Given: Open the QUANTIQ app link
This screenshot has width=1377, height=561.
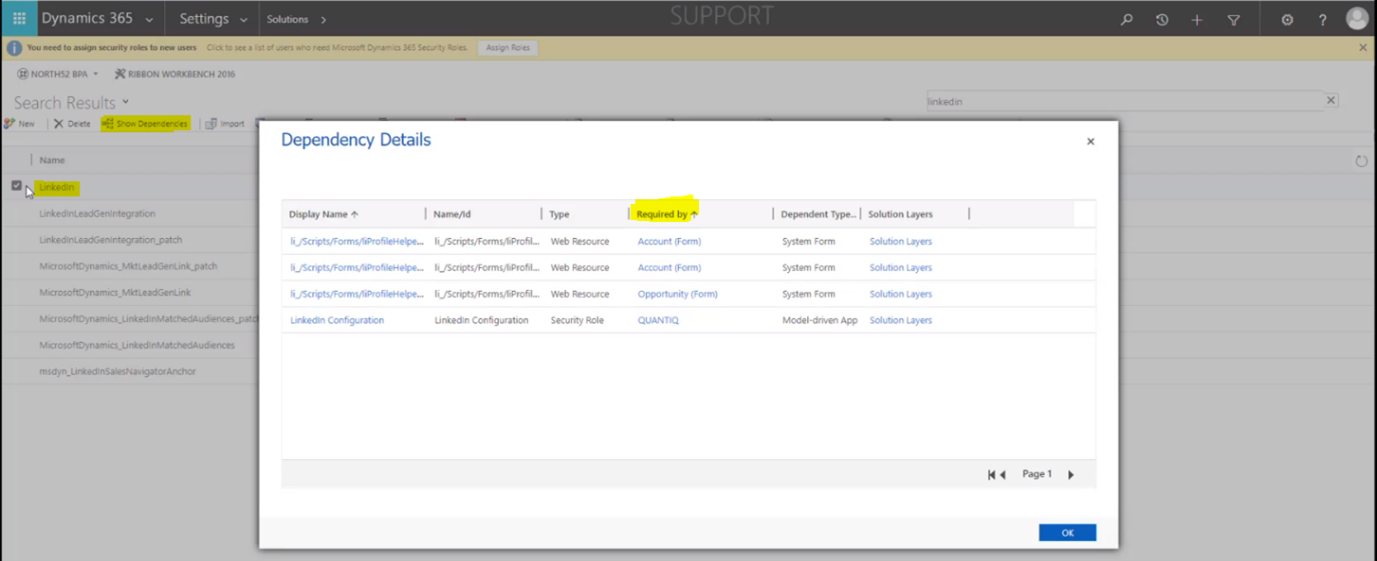Looking at the screenshot, I should tap(658, 320).
